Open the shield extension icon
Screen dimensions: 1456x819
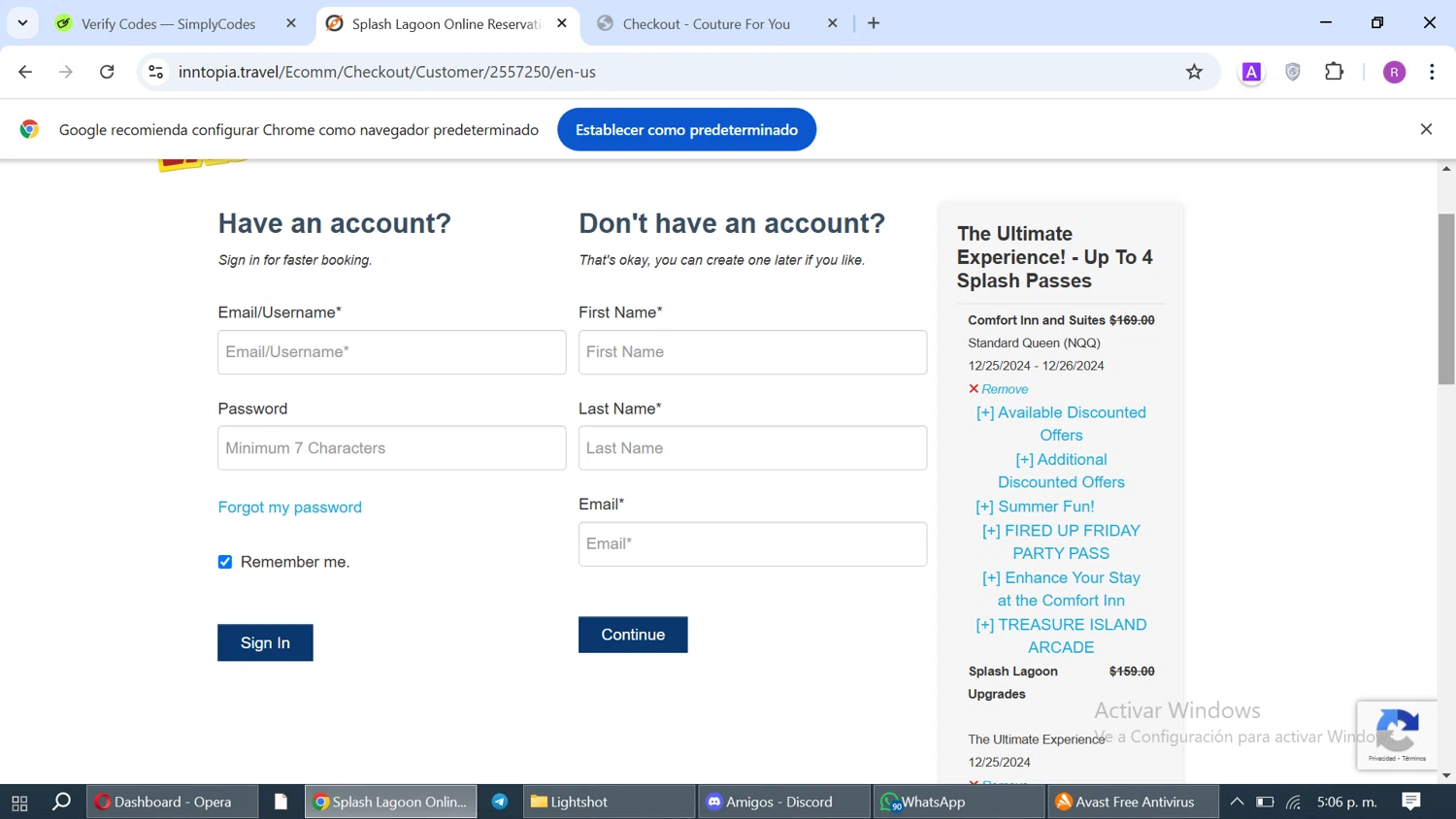click(x=1293, y=72)
